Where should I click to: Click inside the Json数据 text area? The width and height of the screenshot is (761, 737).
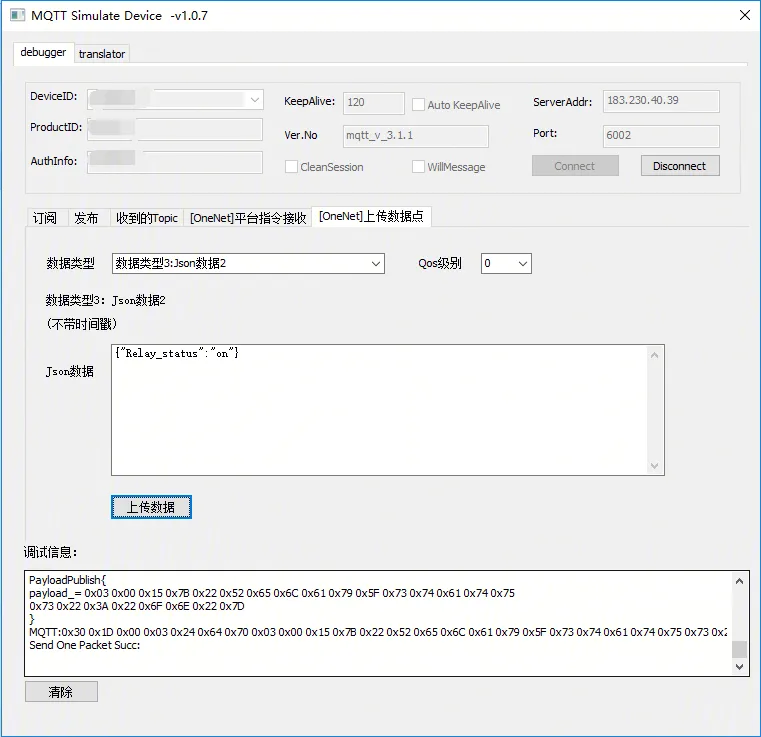tap(380, 410)
